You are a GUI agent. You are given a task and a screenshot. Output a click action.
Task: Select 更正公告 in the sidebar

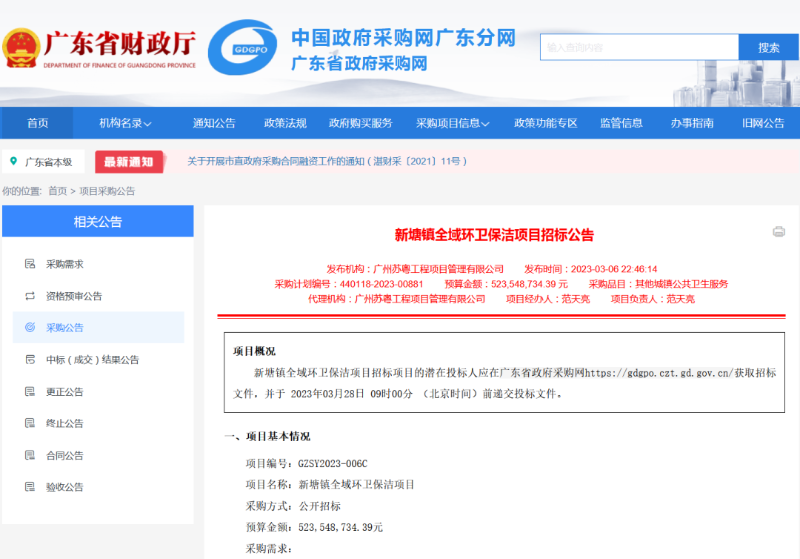pyautogui.click(x=64, y=392)
